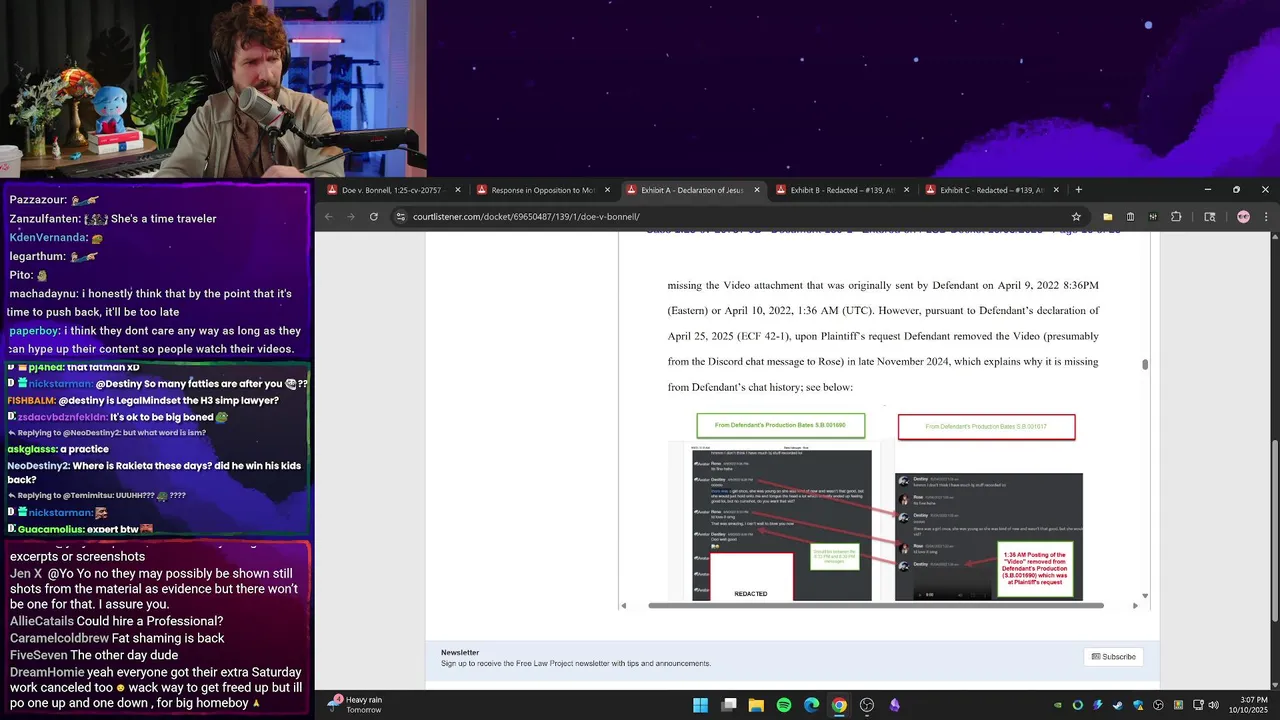The image size is (1280, 720).
Task: Switch to the Doe v. Bonnell tab
Action: tap(394, 190)
